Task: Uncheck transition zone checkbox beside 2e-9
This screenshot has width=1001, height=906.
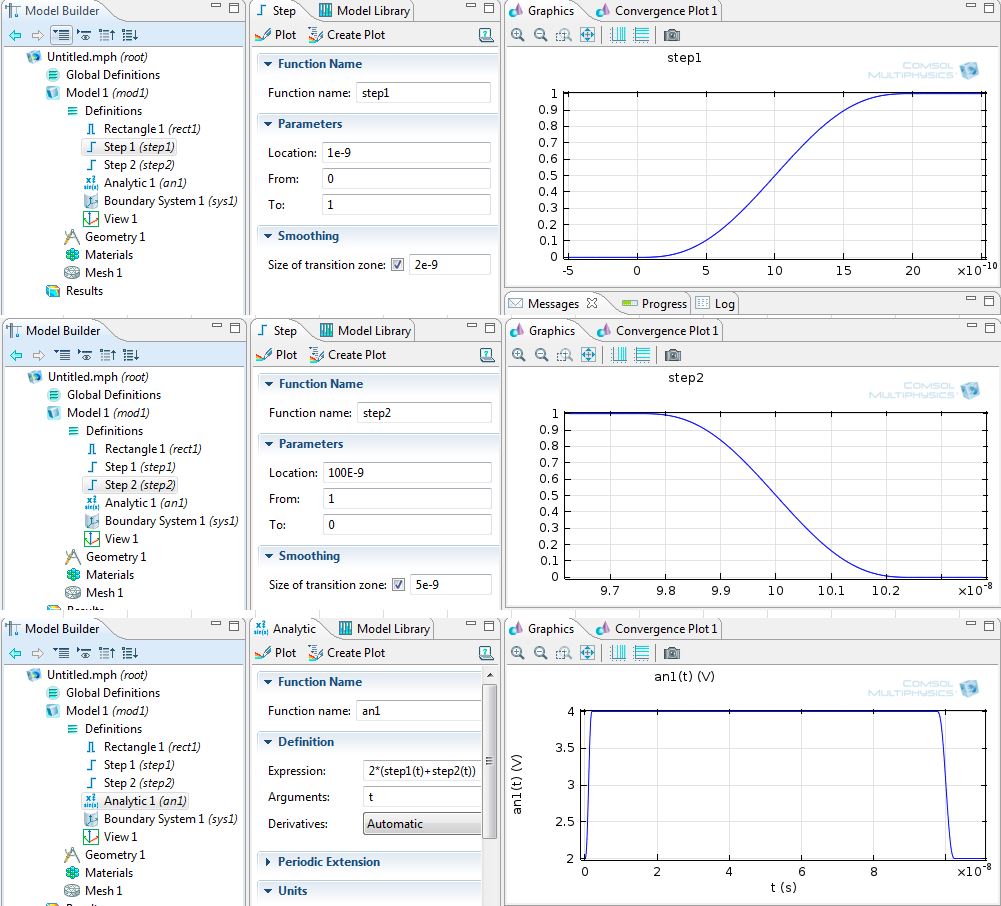Action: click(x=398, y=265)
